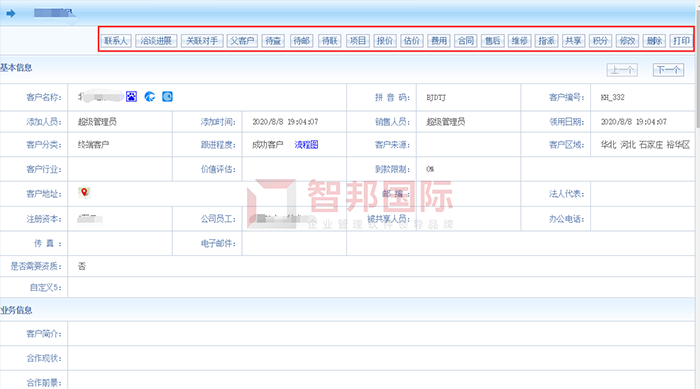Open the 费用 expenses button
The width and height of the screenshot is (700, 389).
tap(439, 41)
